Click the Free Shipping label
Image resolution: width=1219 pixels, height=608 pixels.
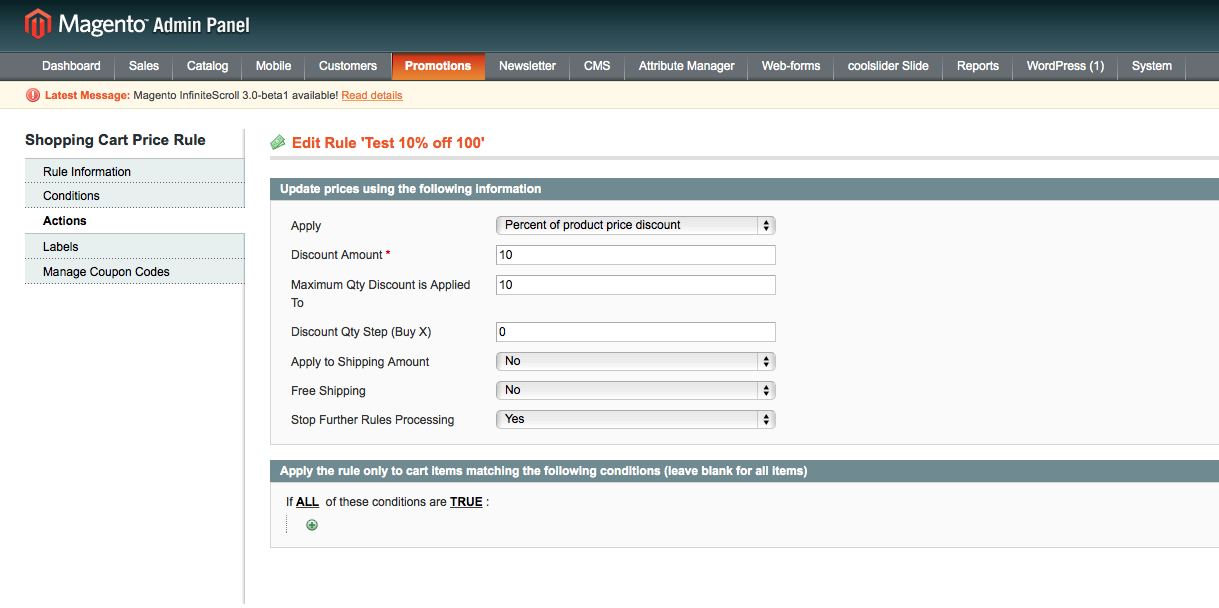(x=328, y=391)
